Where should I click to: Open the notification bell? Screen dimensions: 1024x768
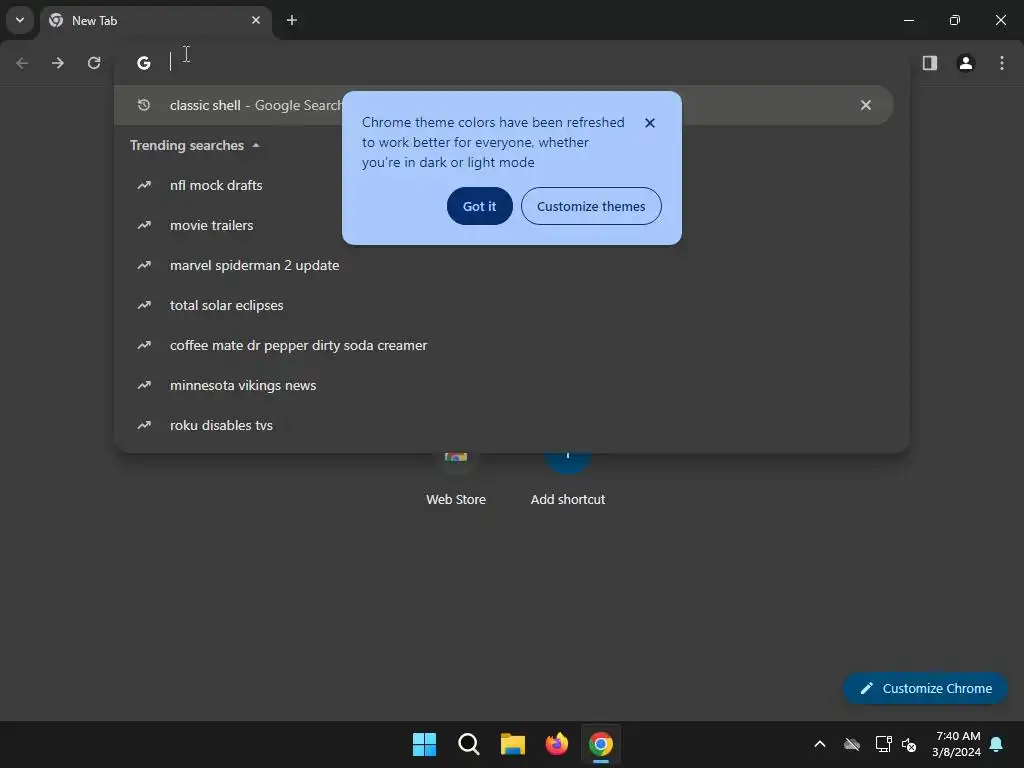coord(997,744)
